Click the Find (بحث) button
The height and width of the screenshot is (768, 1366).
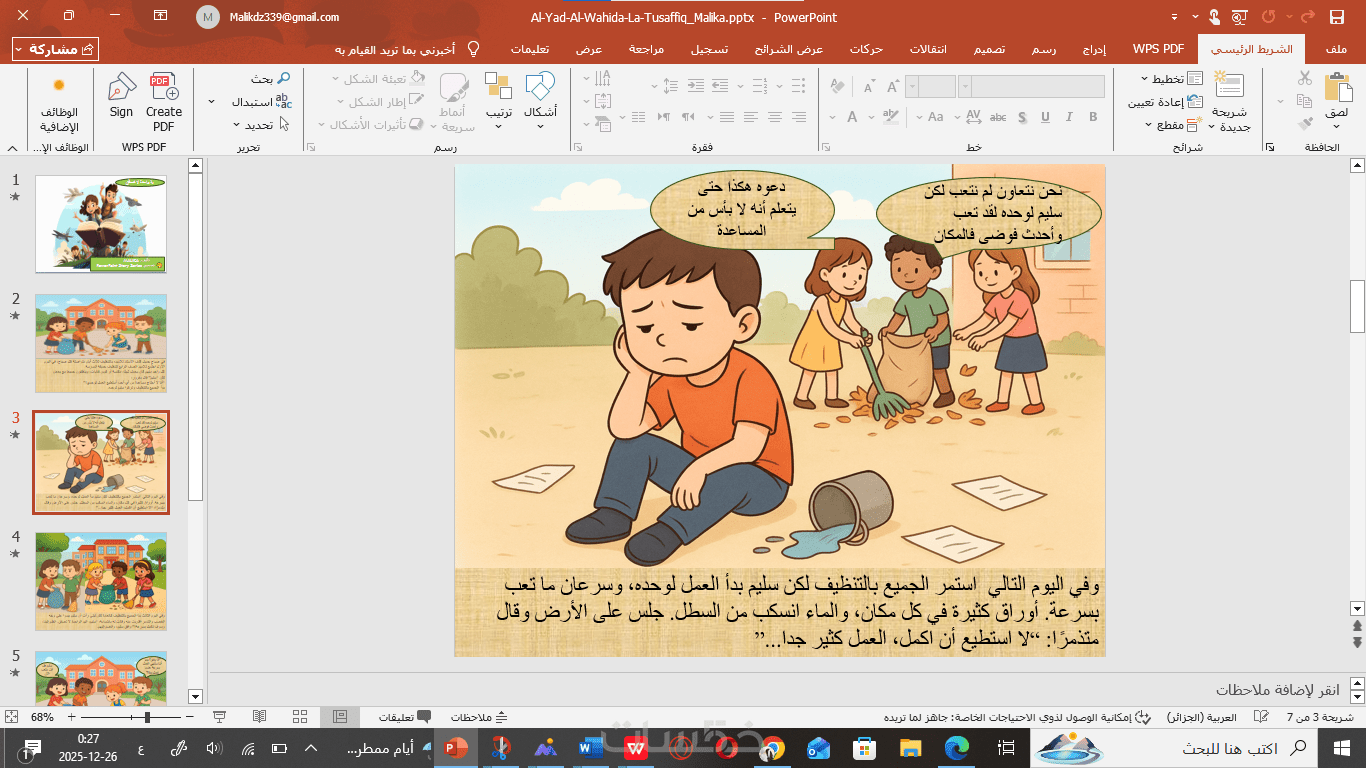pos(270,79)
